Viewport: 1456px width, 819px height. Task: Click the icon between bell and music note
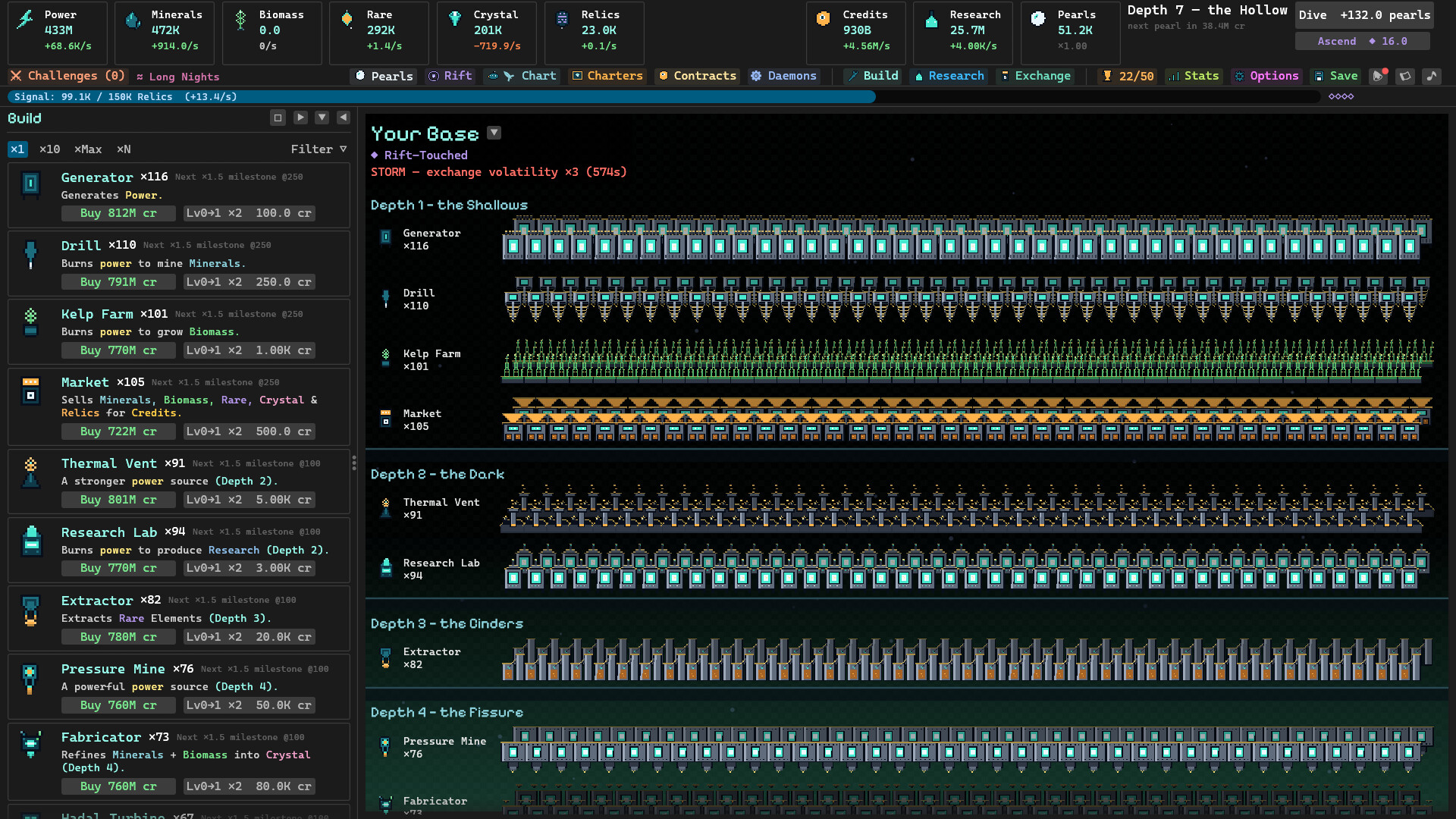(x=1405, y=76)
